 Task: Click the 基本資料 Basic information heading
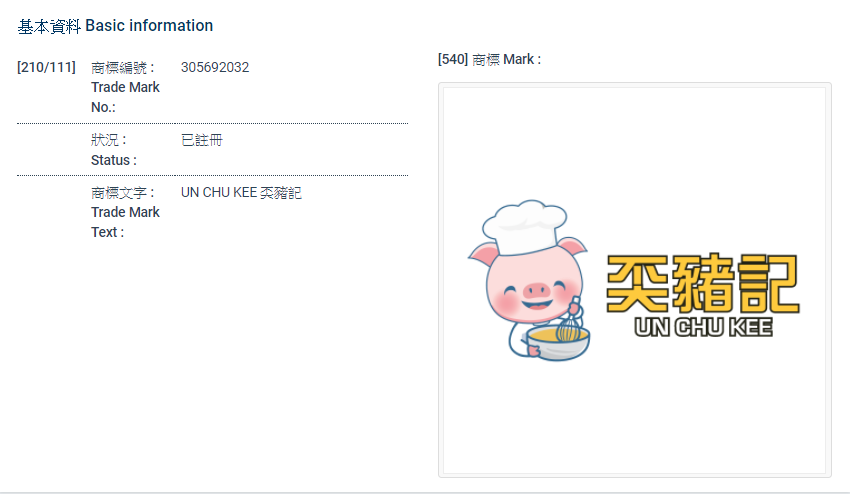tap(115, 25)
